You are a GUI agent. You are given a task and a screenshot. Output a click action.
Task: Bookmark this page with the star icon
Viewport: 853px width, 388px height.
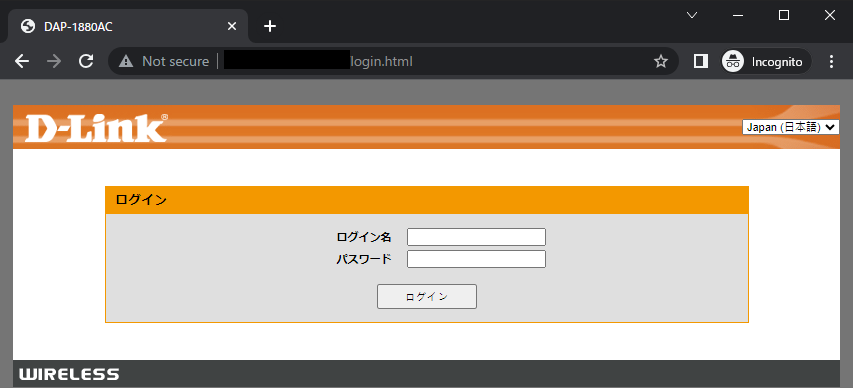(x=660, y=61)
